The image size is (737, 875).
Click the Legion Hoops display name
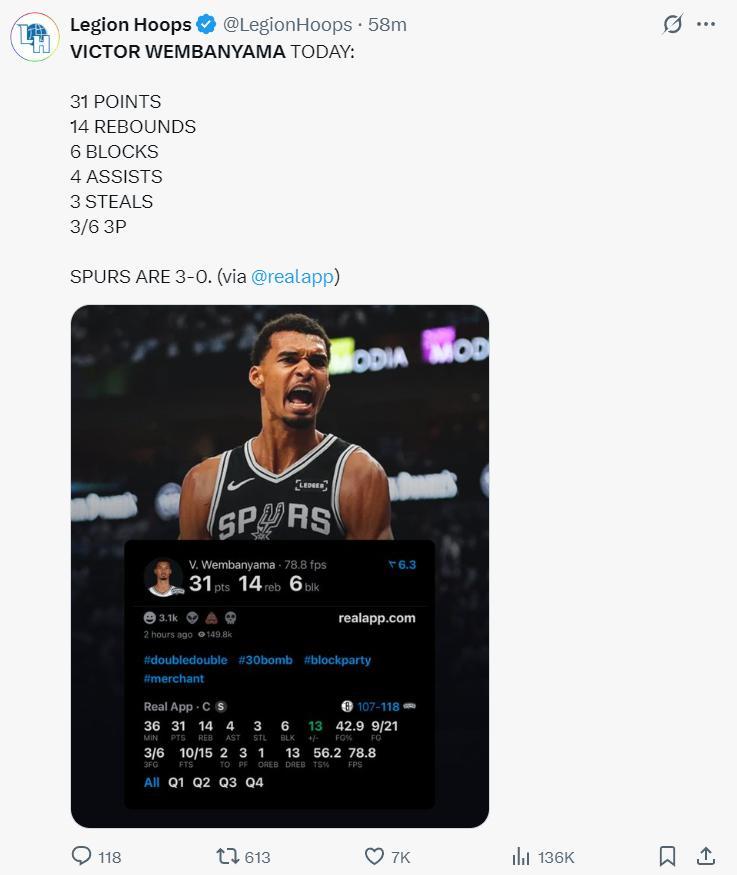pos(131,25)
